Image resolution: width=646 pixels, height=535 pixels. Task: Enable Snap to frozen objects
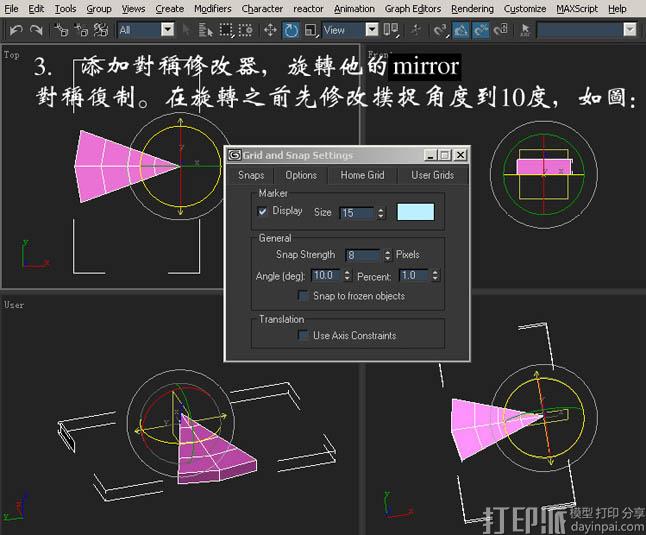303,296
